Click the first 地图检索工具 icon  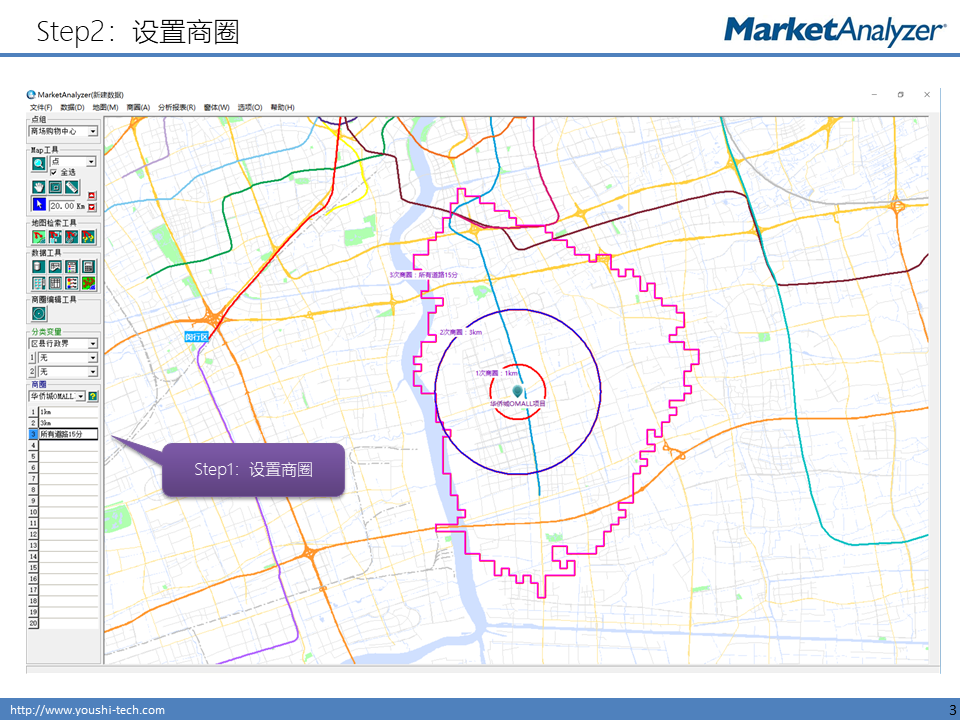pyautogui.click(x=39, y=236)
